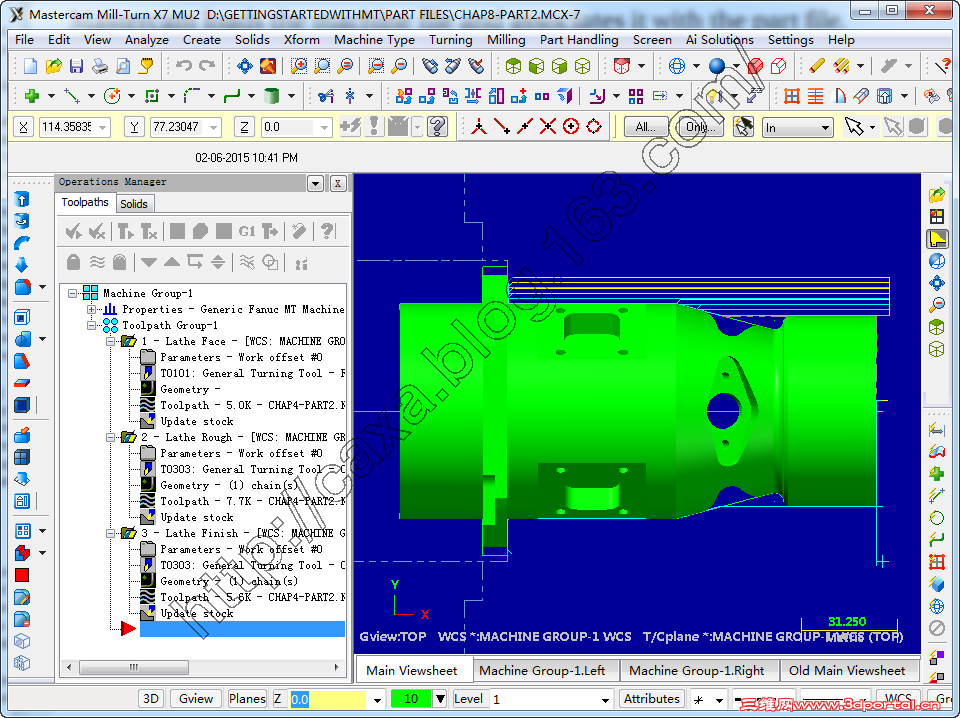Open the Y coordinate dropdown
Viewport: 960px width, 718px height.
click(x=213, y=127)
